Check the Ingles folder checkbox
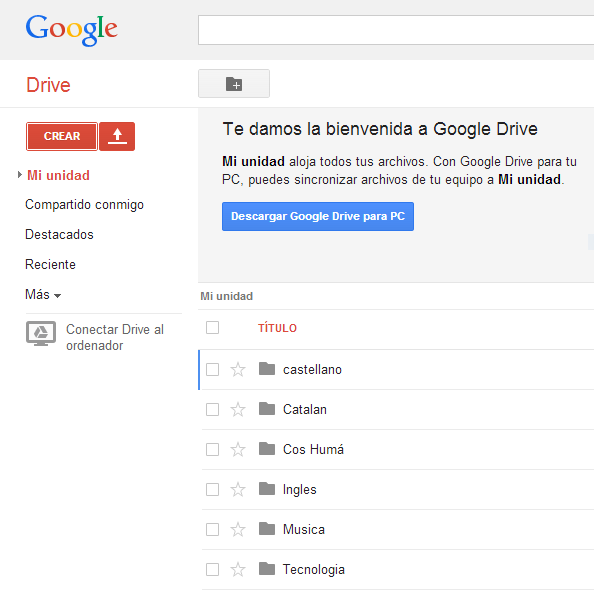594x597 pixels. click(x=212, y=489)
